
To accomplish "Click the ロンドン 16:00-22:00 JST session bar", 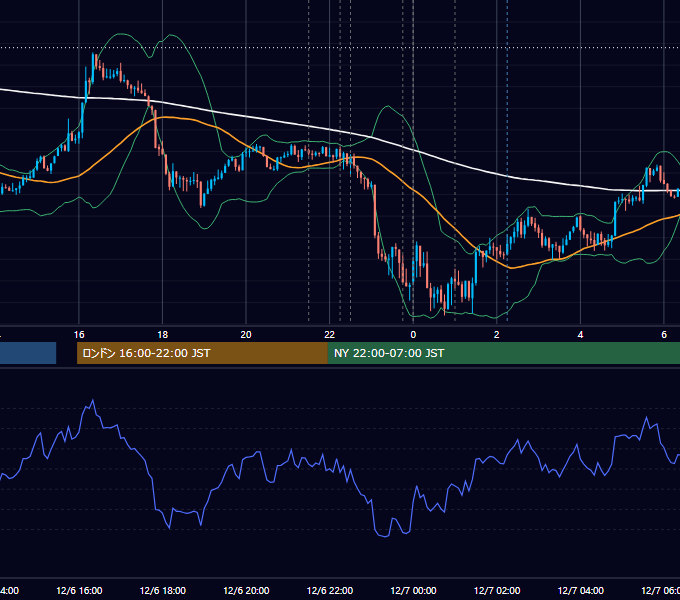I will [x=202, y=353].
